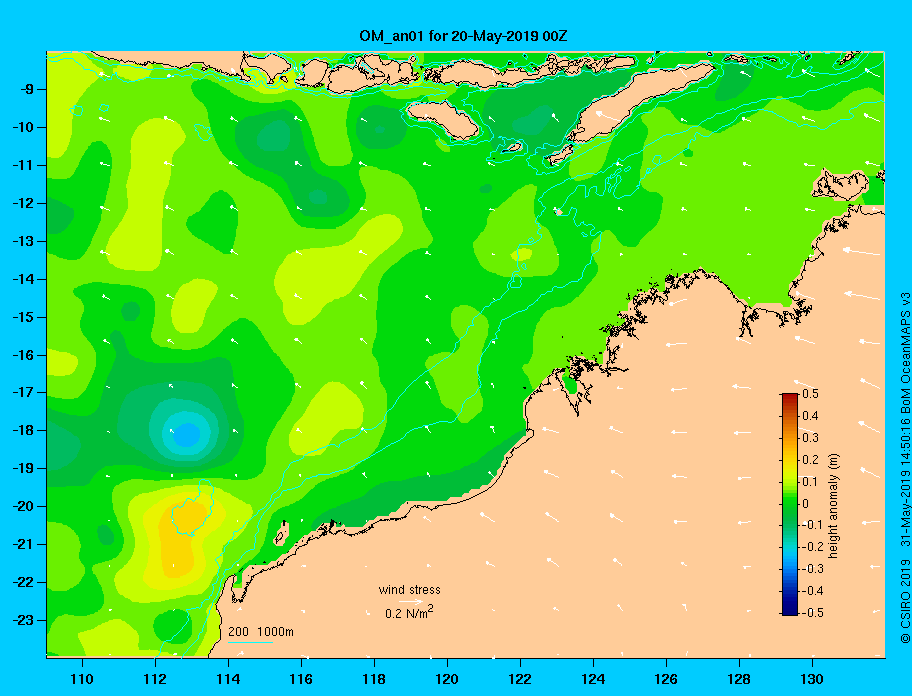Click the longitude label 126

point(666,679)
